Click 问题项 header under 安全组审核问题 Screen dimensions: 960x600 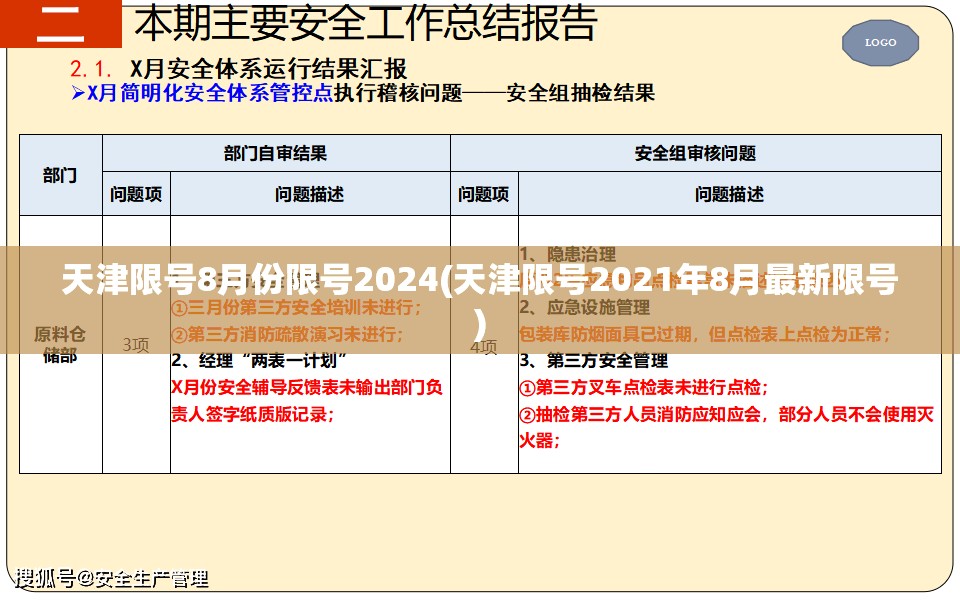click(484, 194)
